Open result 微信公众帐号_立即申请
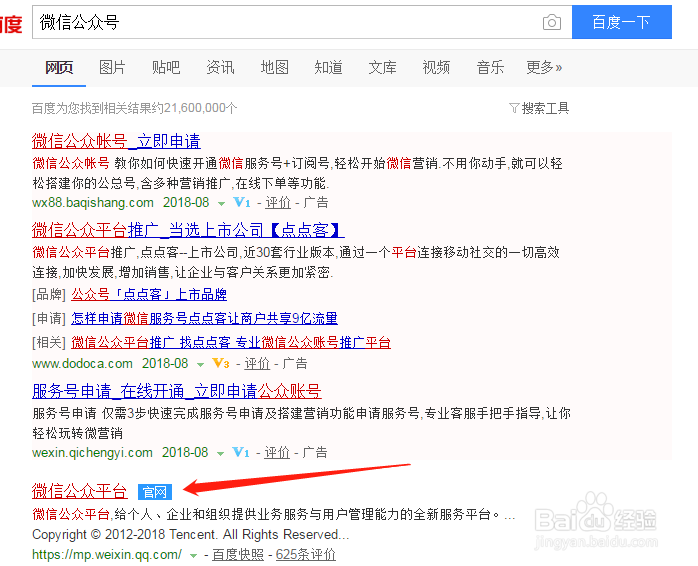Viewport: 698px width, 566px height. 116,141
